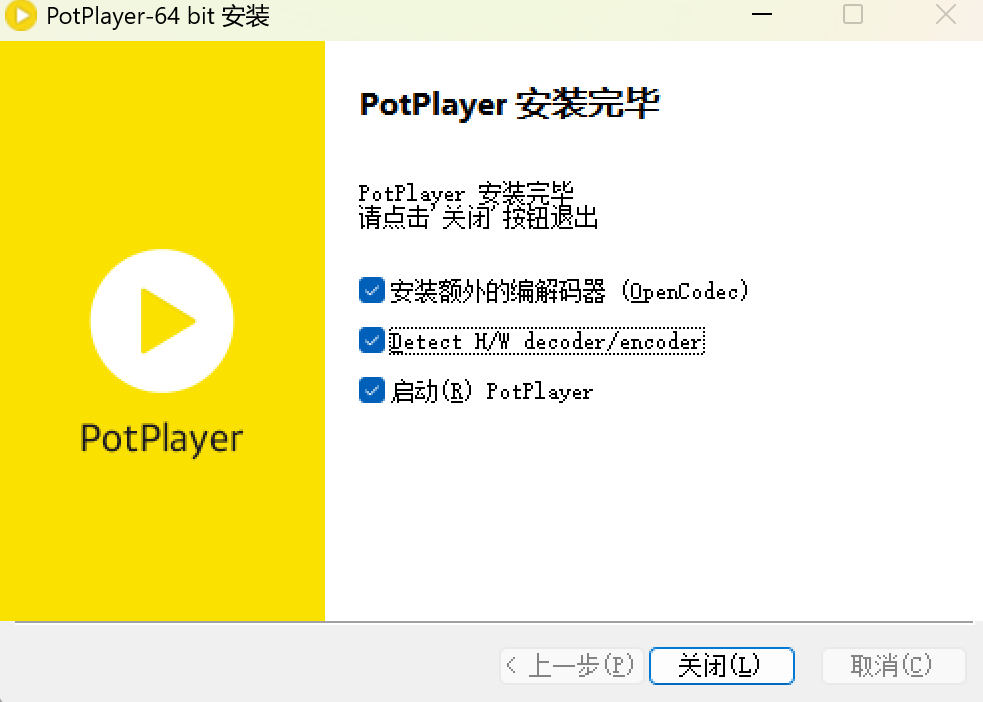
Task: Click the PotPlayer wordmark in the yellow sidebar
Action: pyautogui.click(x=161, y=438)
